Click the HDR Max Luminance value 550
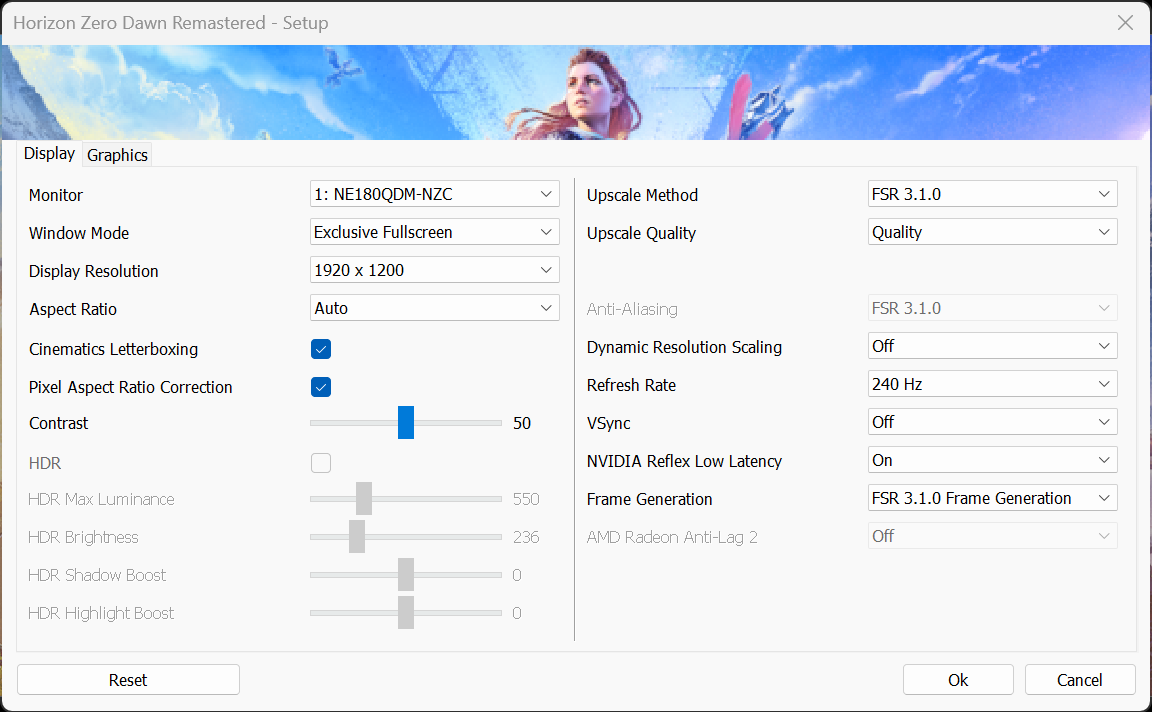The width and height of the screenshot is (1152, 712). tap(526, 500)
